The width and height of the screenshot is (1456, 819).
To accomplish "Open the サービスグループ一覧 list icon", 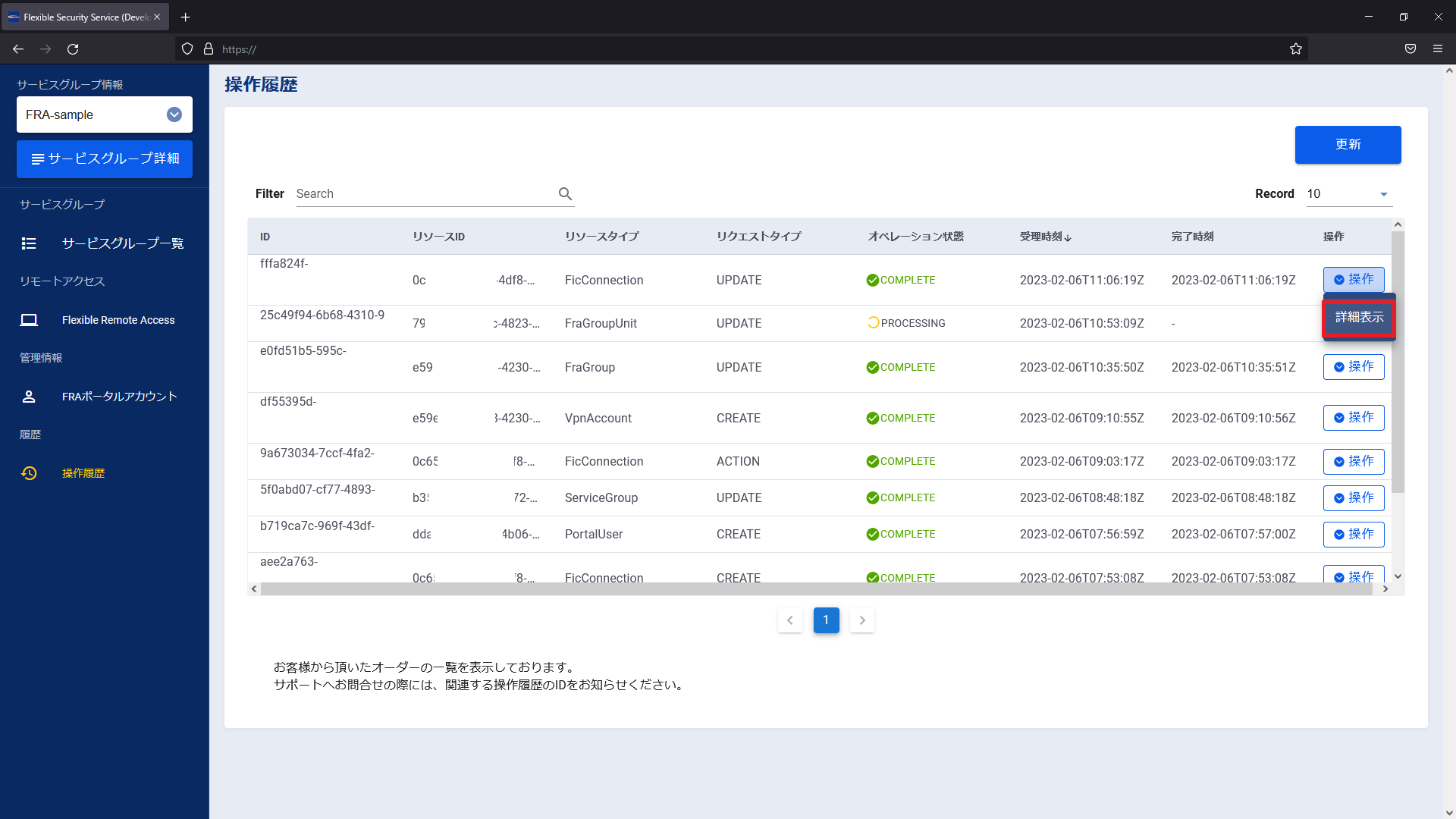I will [29, 243].
